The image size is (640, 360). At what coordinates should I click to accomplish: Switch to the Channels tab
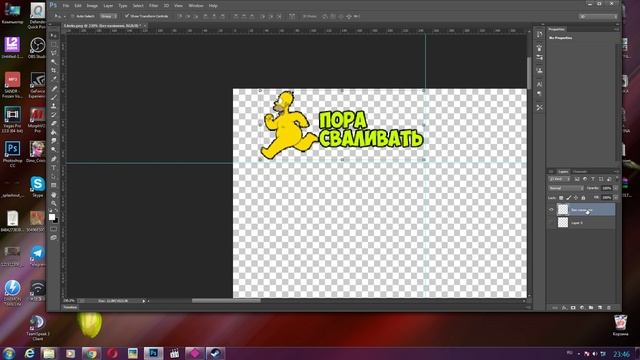coord(580,171)
